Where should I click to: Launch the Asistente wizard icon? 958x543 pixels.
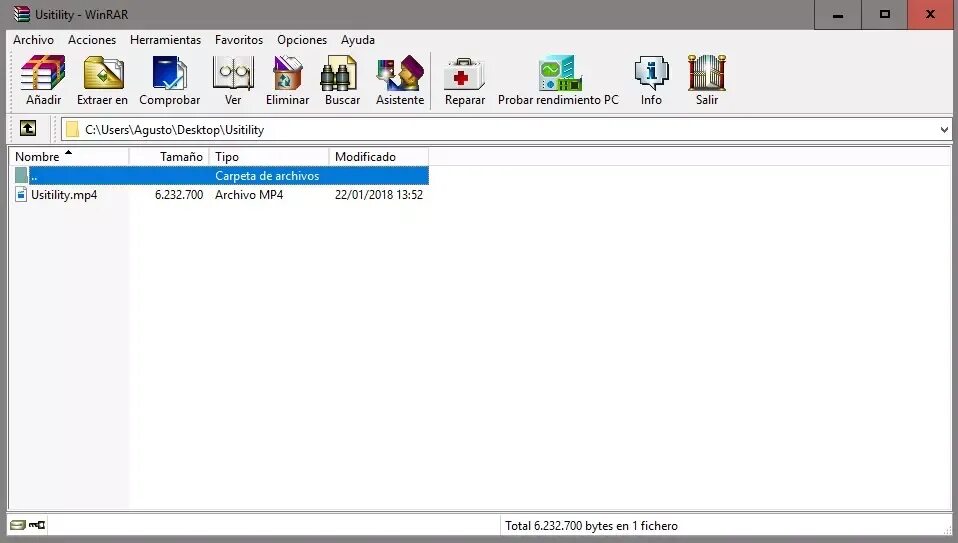tap(400, 73)
